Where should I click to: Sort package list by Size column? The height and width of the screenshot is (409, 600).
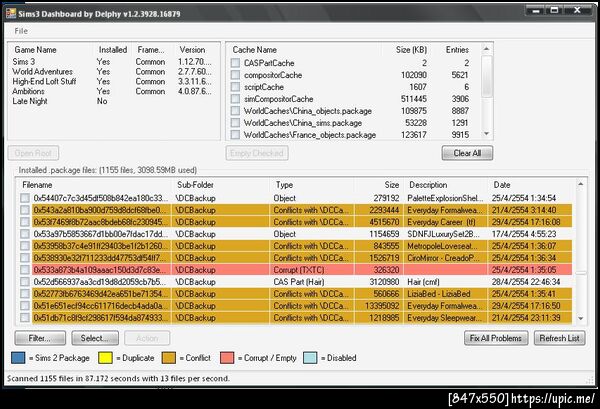click(x=378, y=185)
